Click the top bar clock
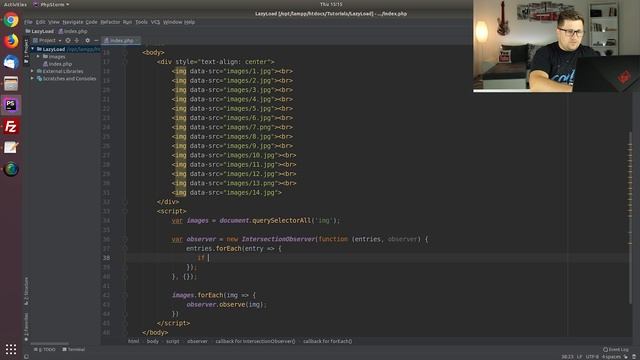Screen dimensions: 640x360 tap(331, 4)
